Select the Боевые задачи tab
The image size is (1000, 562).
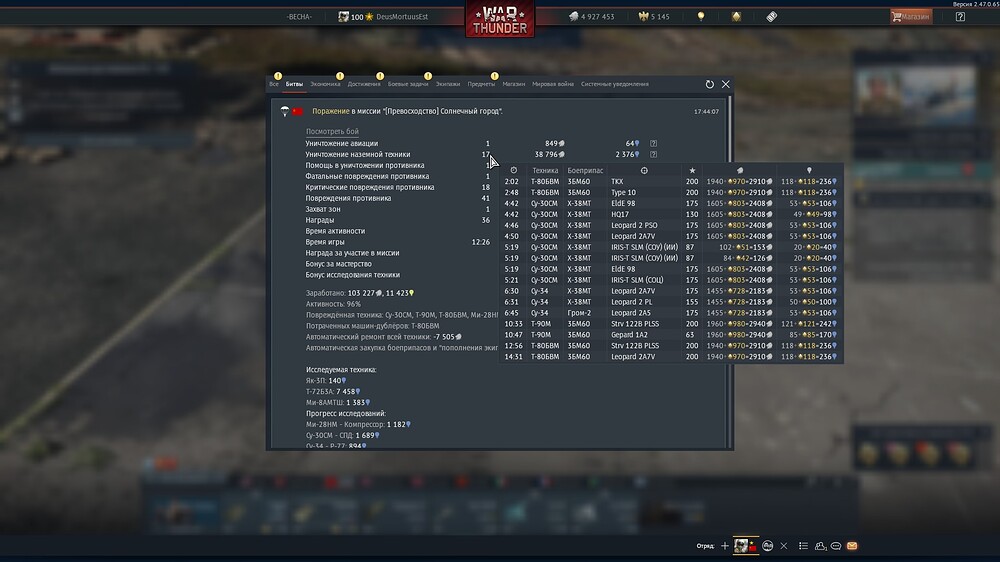click(409, 84)
